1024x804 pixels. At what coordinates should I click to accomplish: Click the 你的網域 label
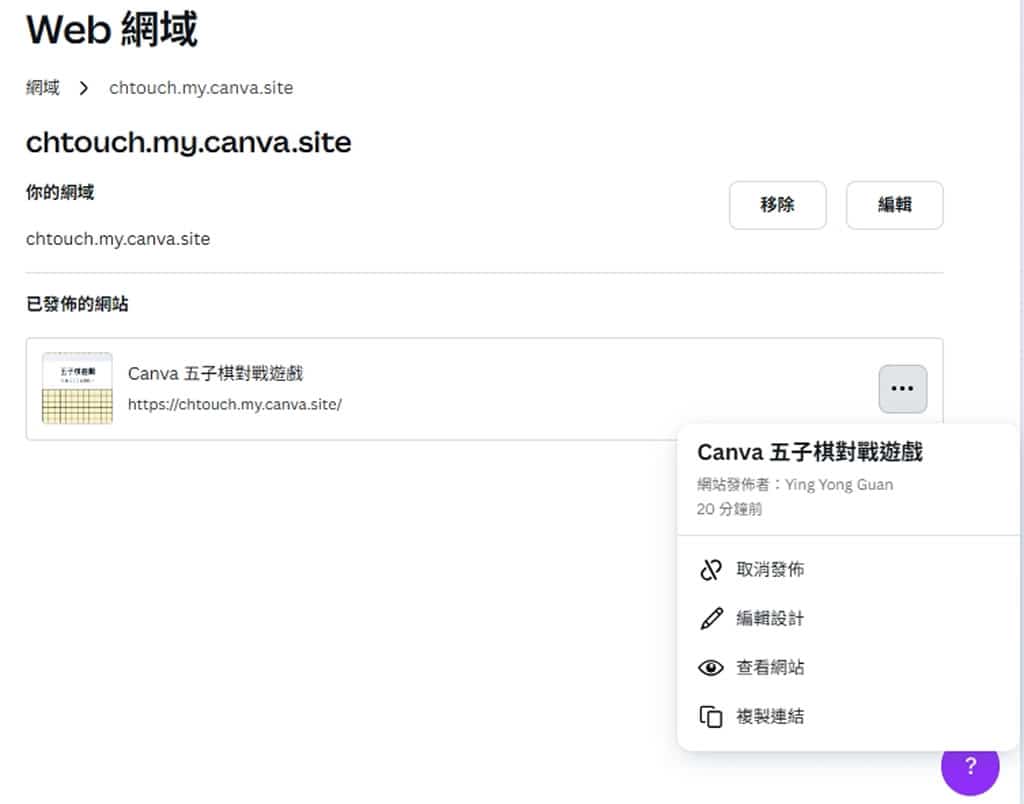click(60, 193)
